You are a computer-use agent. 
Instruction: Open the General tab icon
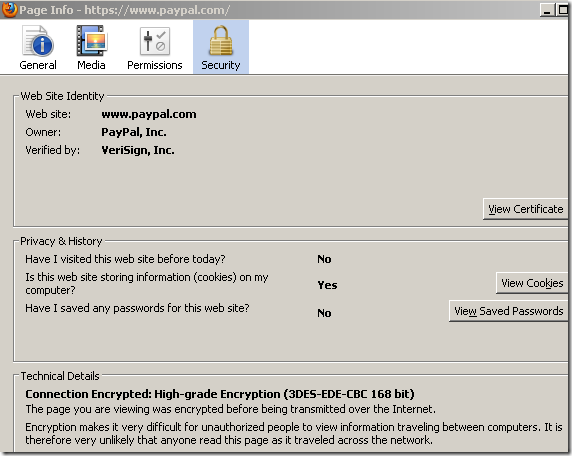38,47
